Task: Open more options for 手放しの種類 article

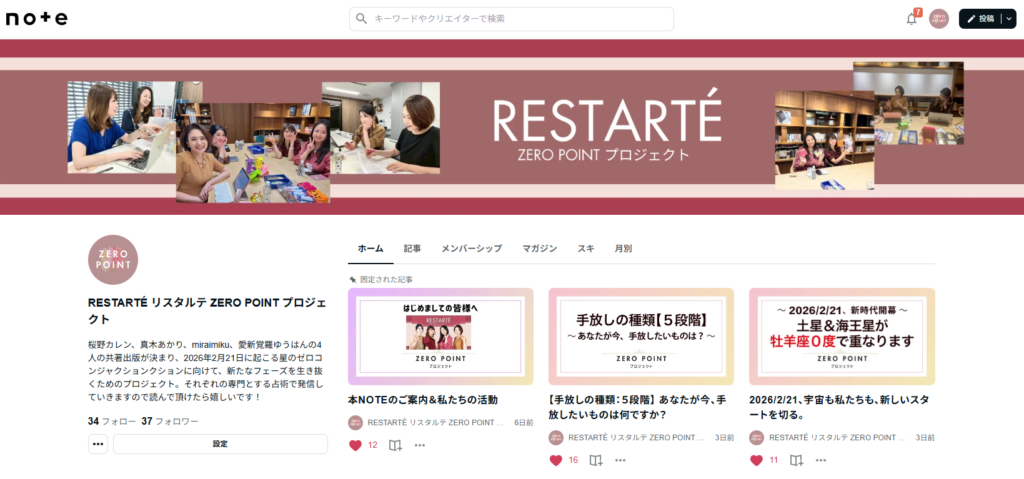Action: coord(620,460)
